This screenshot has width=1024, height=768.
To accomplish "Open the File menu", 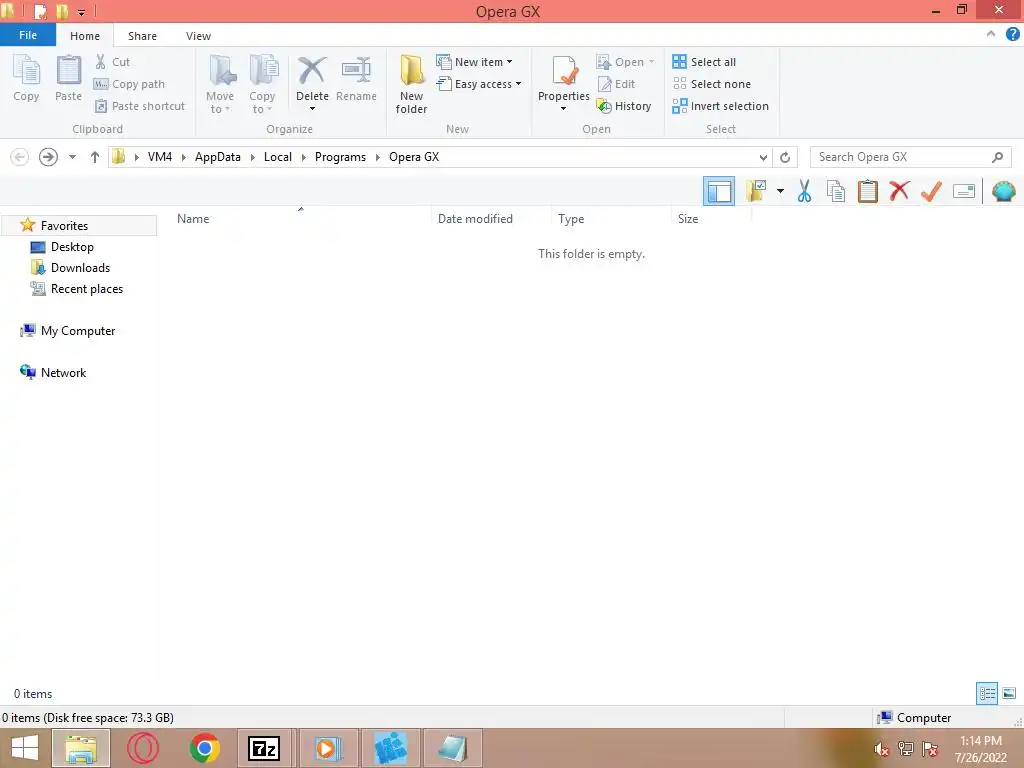I will [x=28, y=35].
